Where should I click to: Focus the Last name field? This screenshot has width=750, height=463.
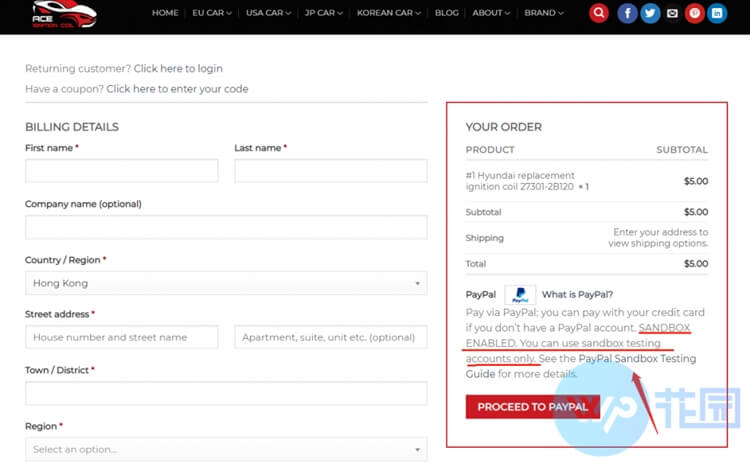(x=331, y=171)
